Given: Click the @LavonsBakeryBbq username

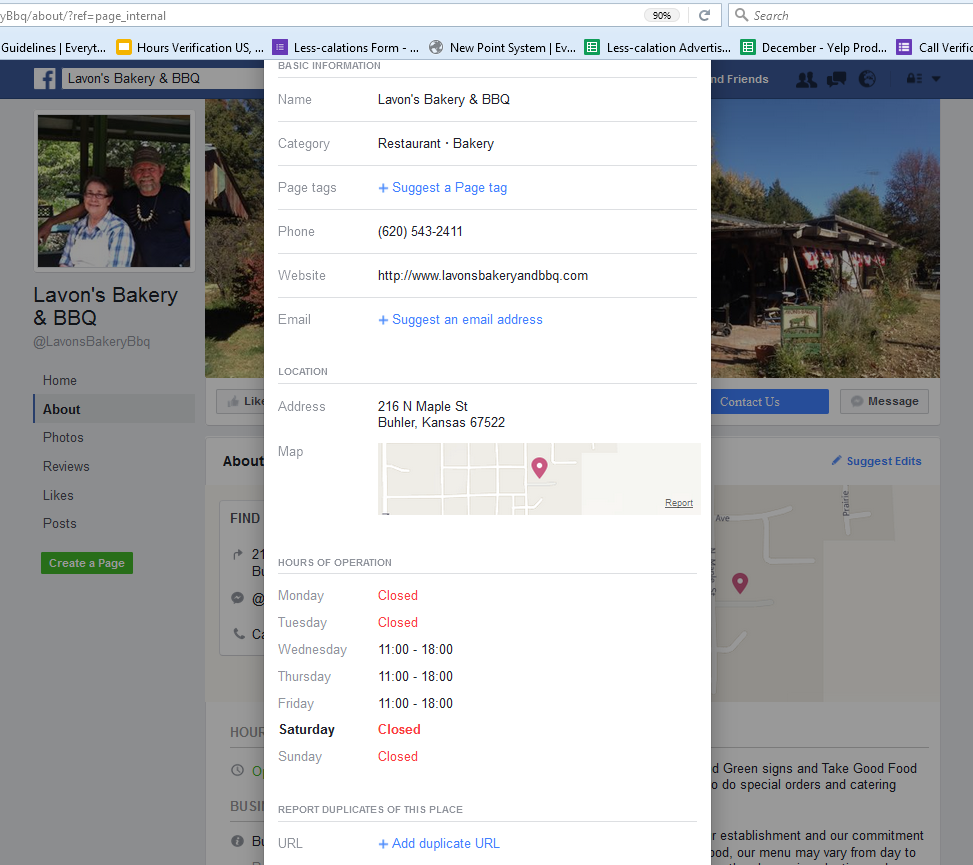Looking at the screenshot, I should (92, 341).
